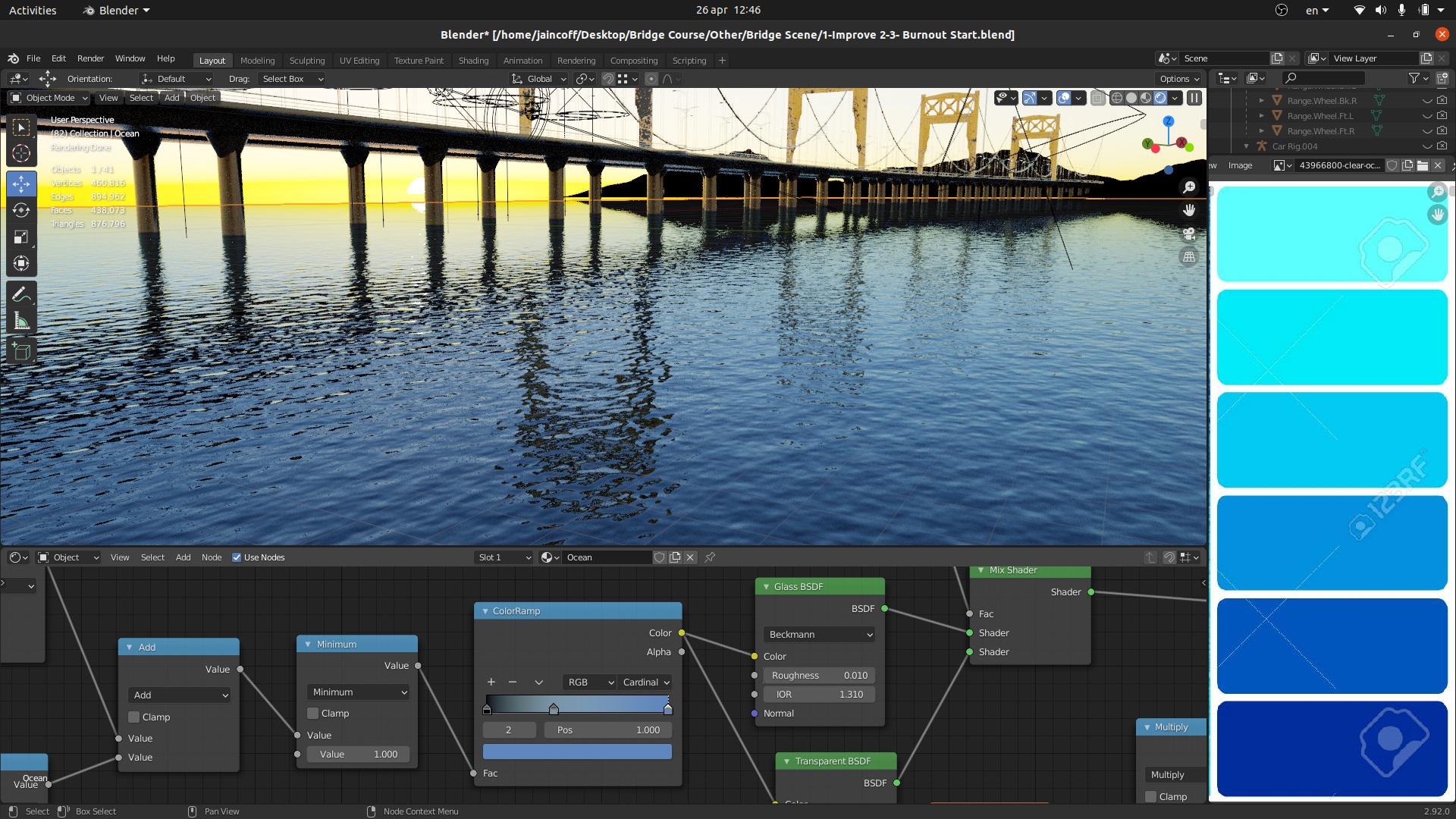The height and width of the screenshot is (819, 1456).
Task: Select the Add Cube tool
Action: point(21,351)
